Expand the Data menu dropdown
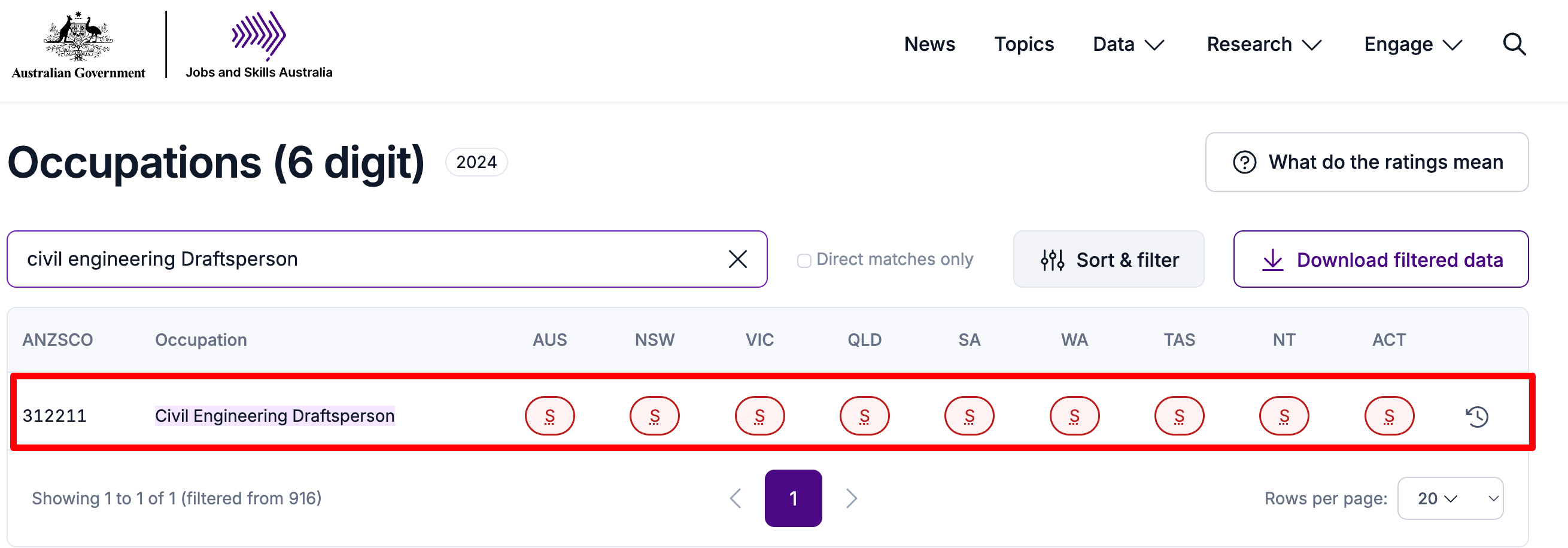This screenshot has width=1568, height=548. point(1128,44)
